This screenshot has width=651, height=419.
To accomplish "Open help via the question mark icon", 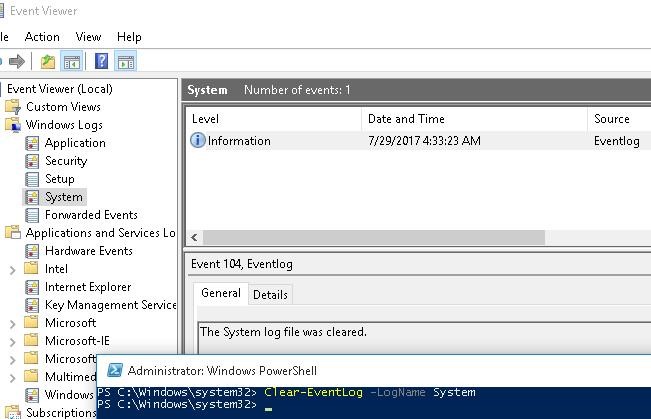I will pos(101,62).
